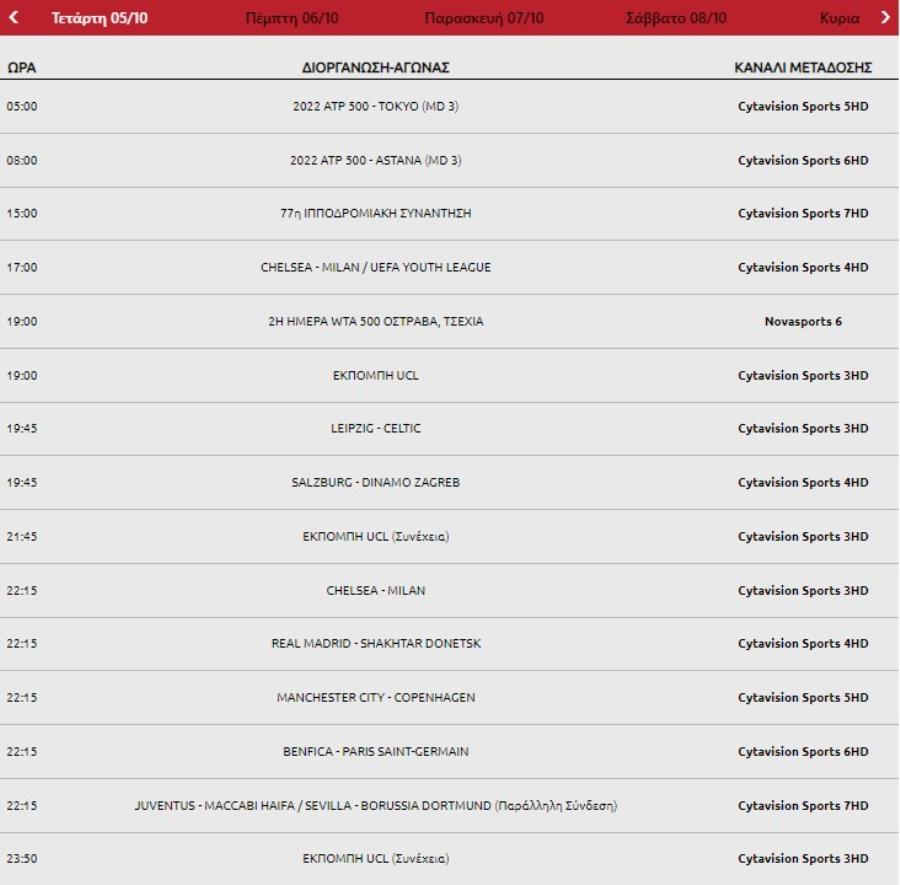Image resolution: width=900 pixels, height=885 pixels.
Task: Click the CHELSEA - MILAN / UEFA YOUTH LEAGUE row
Action: (x=375, y=267)
